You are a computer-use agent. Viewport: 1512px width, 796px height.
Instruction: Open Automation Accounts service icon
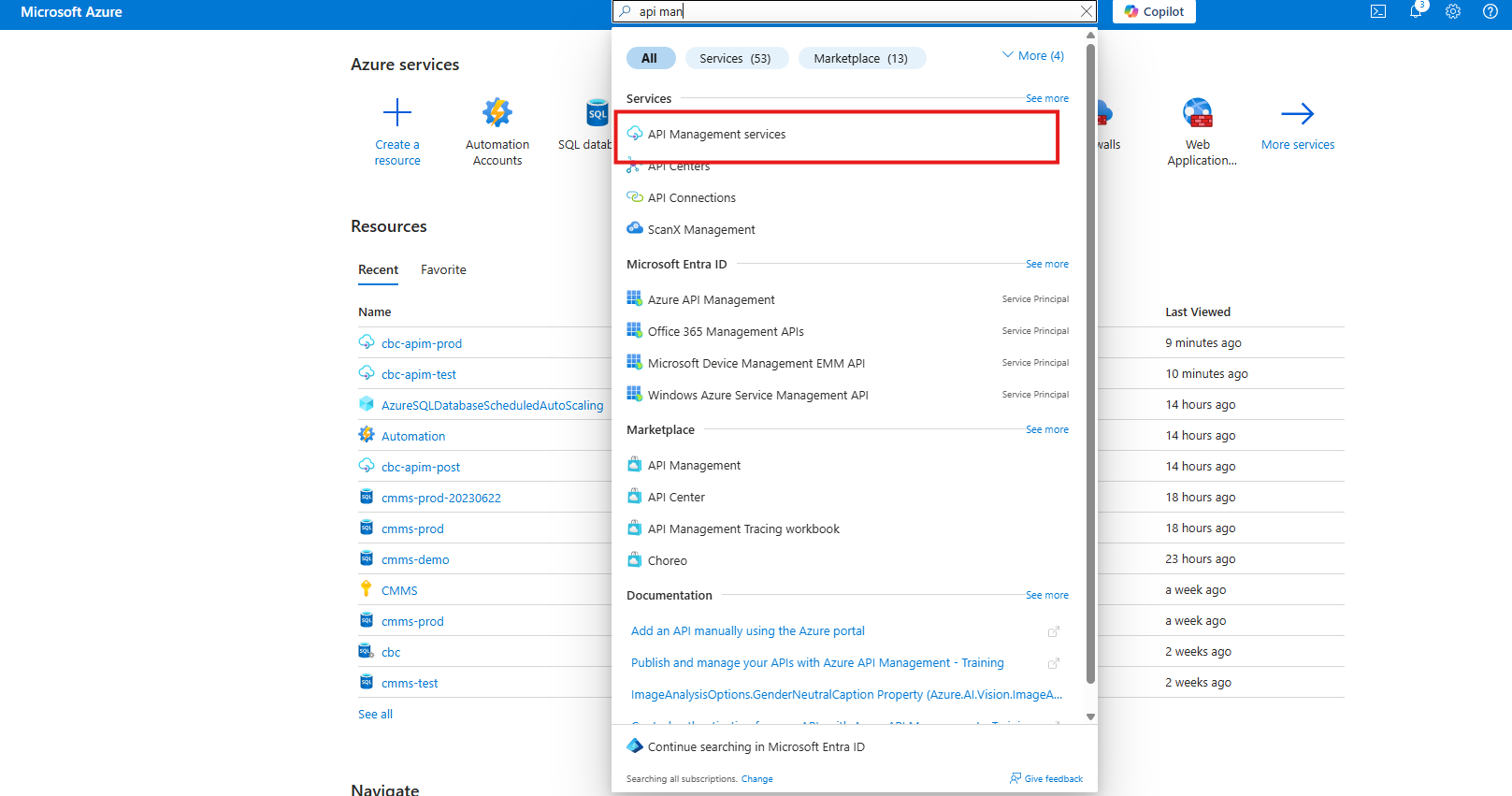(x=497, y=113)
